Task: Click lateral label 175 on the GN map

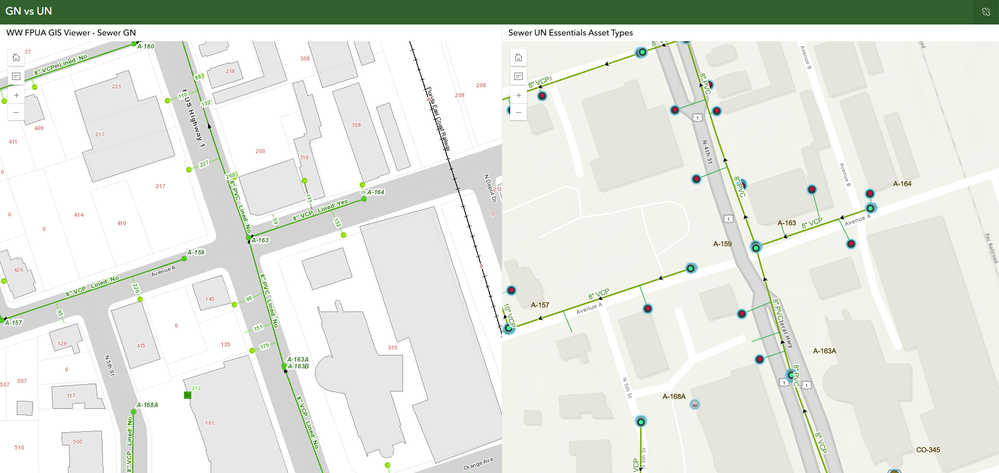Action: tap(265, 346)
